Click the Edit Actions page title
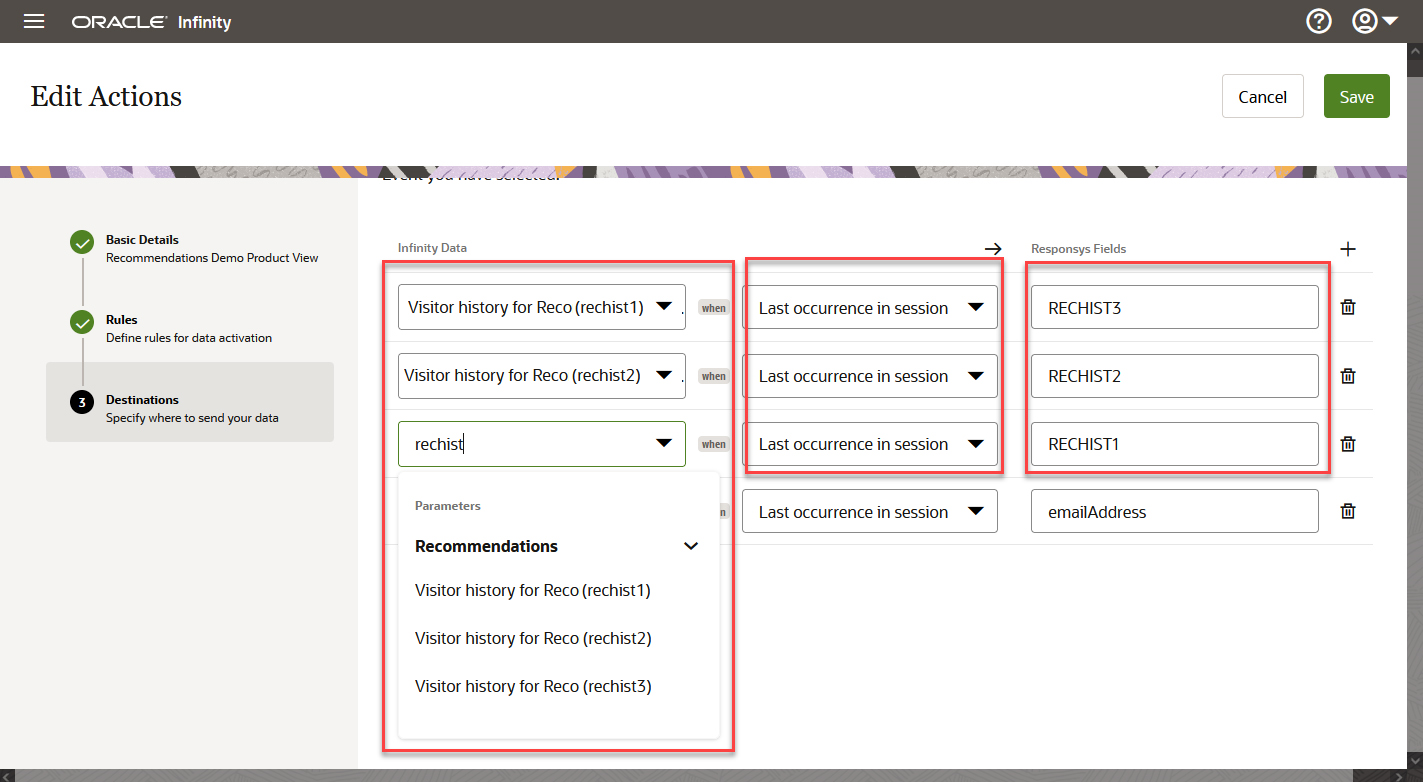The image size is (1423, 782). point(106,96)
